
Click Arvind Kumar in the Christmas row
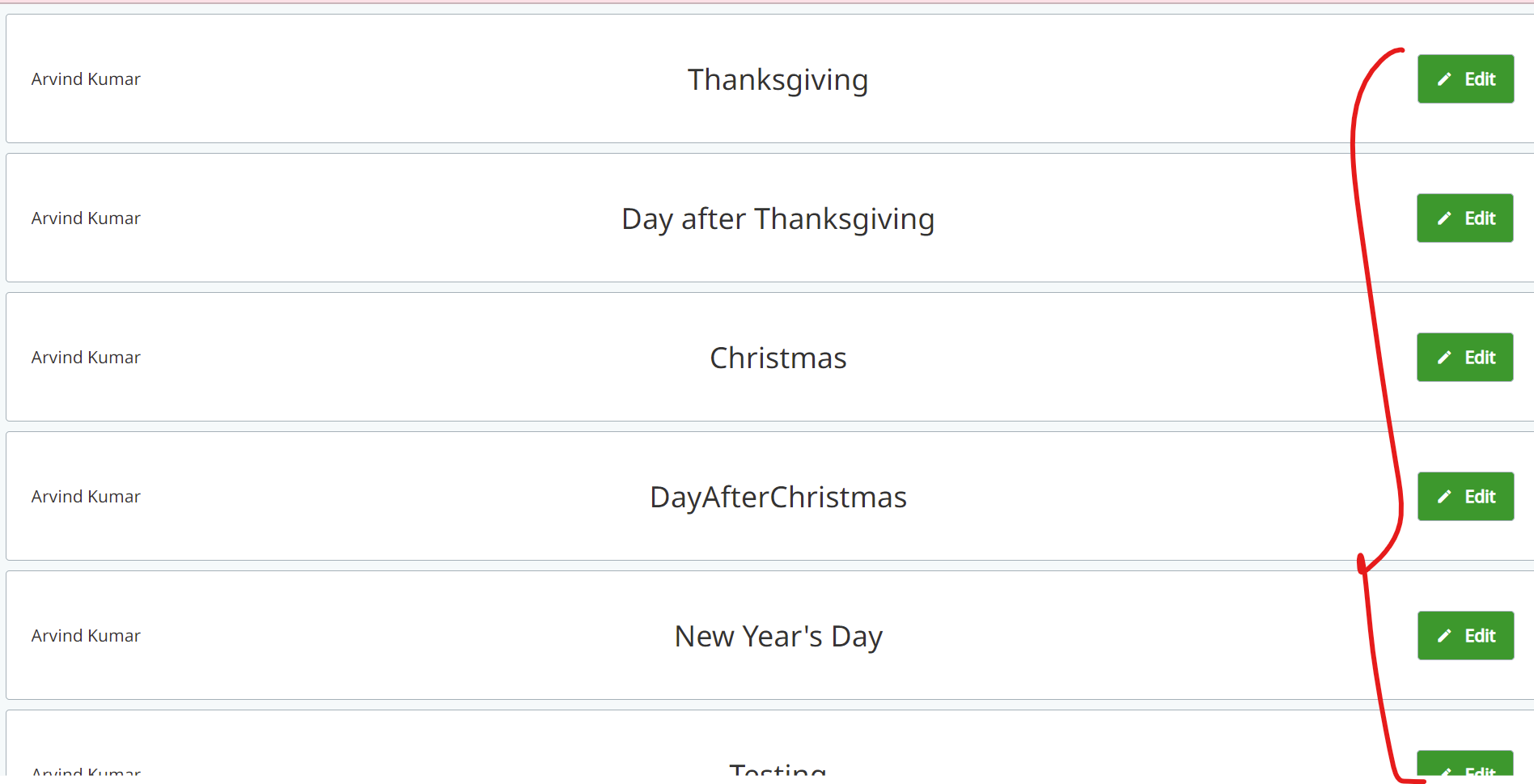click(86, 358)
